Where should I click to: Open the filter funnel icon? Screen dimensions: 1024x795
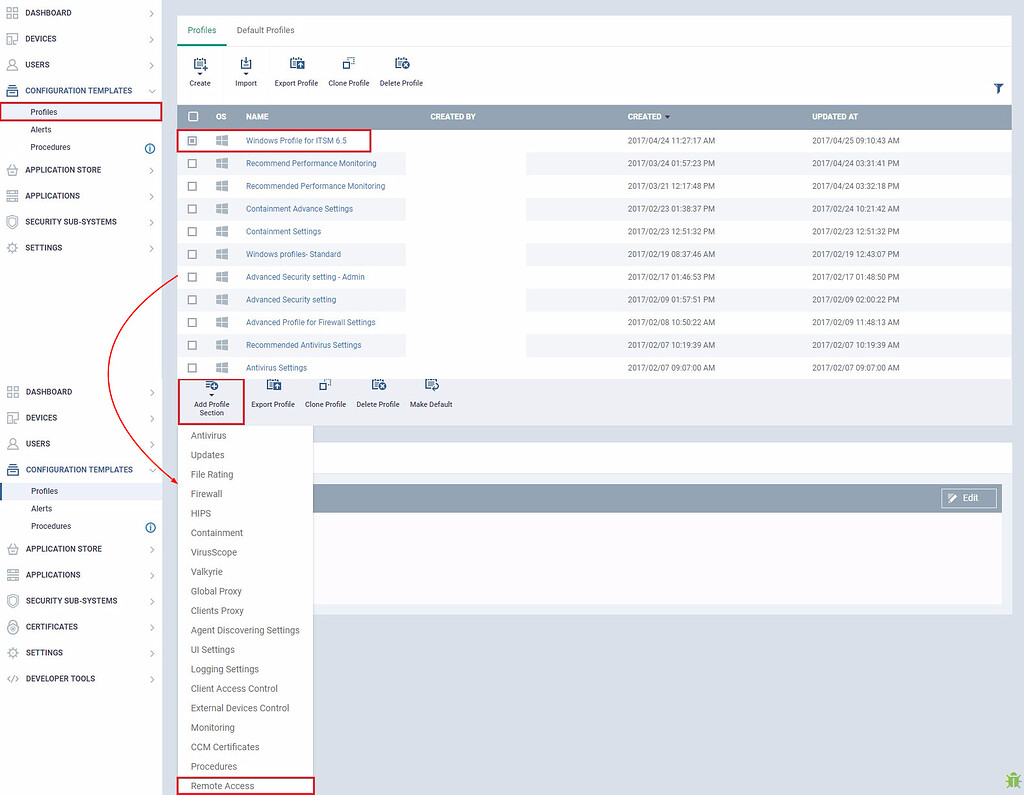pyautogui.click(x=998, y=88)
